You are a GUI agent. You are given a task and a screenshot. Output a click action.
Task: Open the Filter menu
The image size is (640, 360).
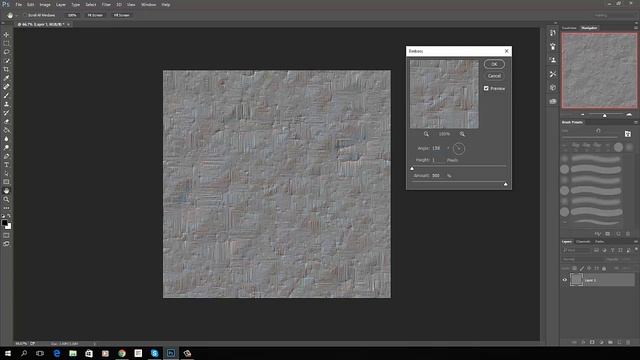[106, 4]
